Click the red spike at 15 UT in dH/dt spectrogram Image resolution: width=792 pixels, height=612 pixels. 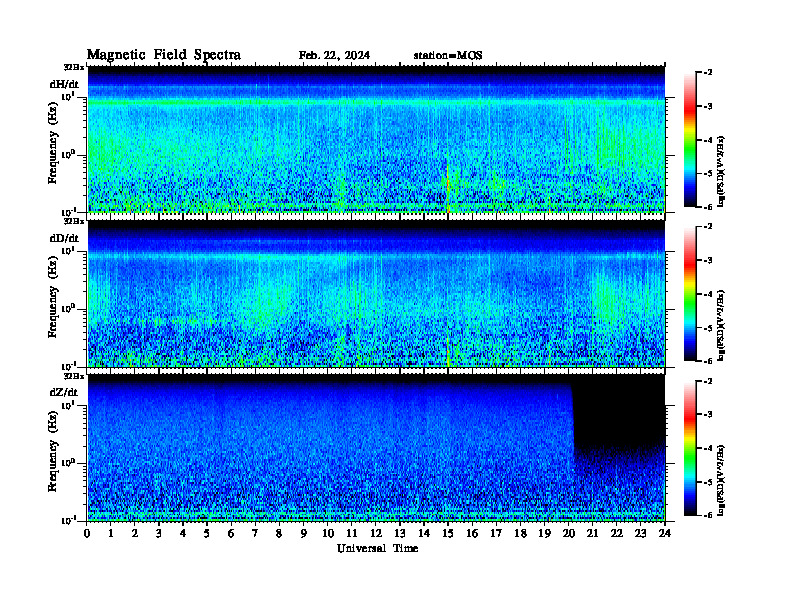448,189
